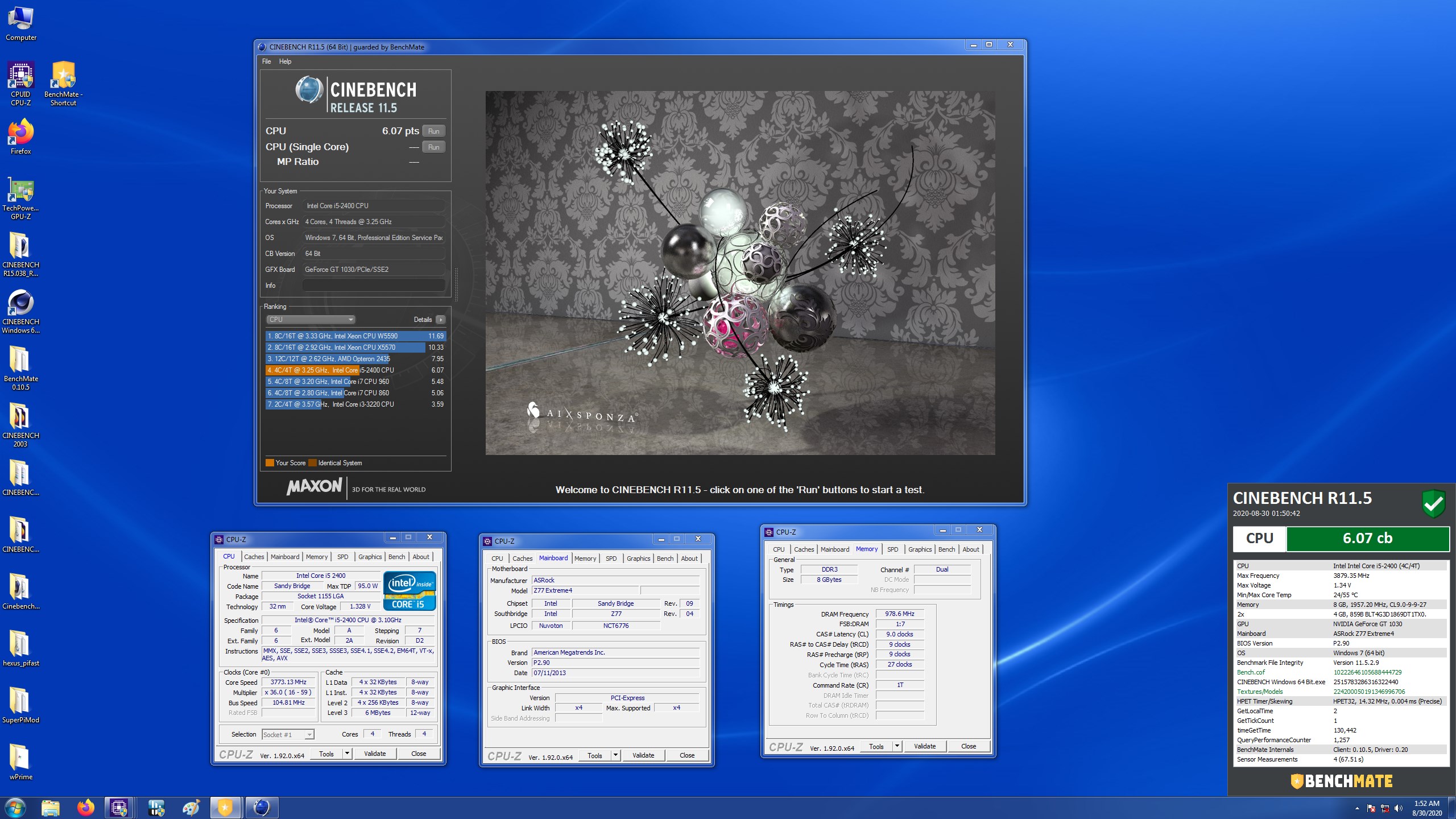
Task: Click BenchMate green shield check icon
Action: point(1434,503)
